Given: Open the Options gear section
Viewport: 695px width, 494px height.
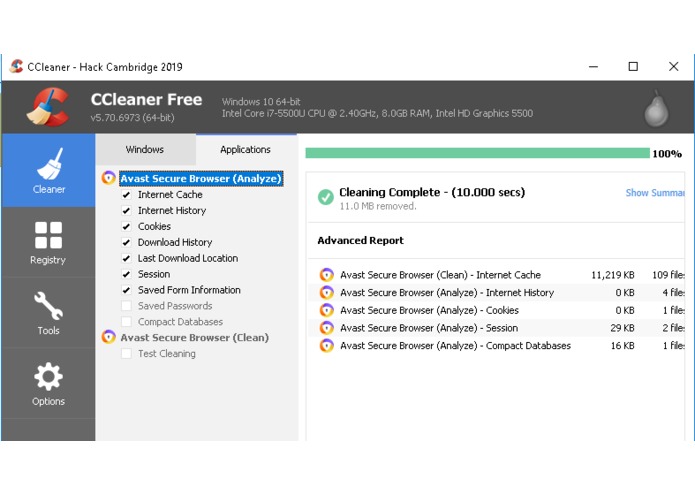Looking at the screenshot, I should tap(48, 384).
